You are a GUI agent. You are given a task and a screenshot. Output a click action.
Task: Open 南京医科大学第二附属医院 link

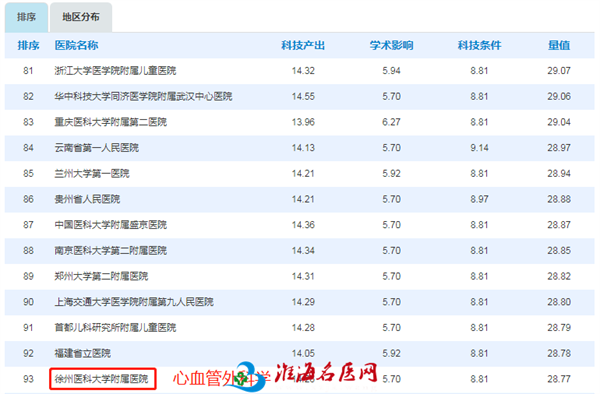point(111,251)
